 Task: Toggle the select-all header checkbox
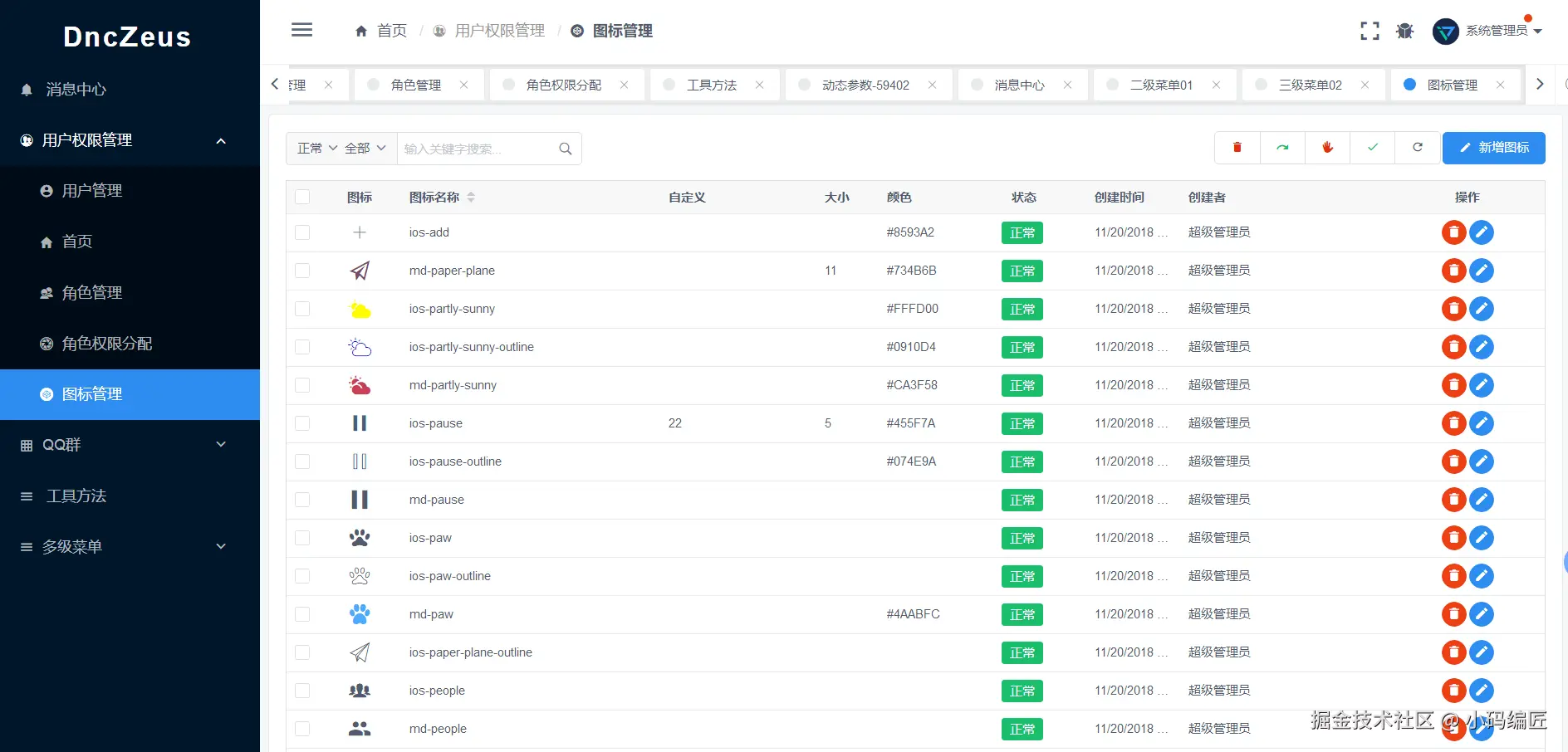pyautogui.click(x=302, y=197)
